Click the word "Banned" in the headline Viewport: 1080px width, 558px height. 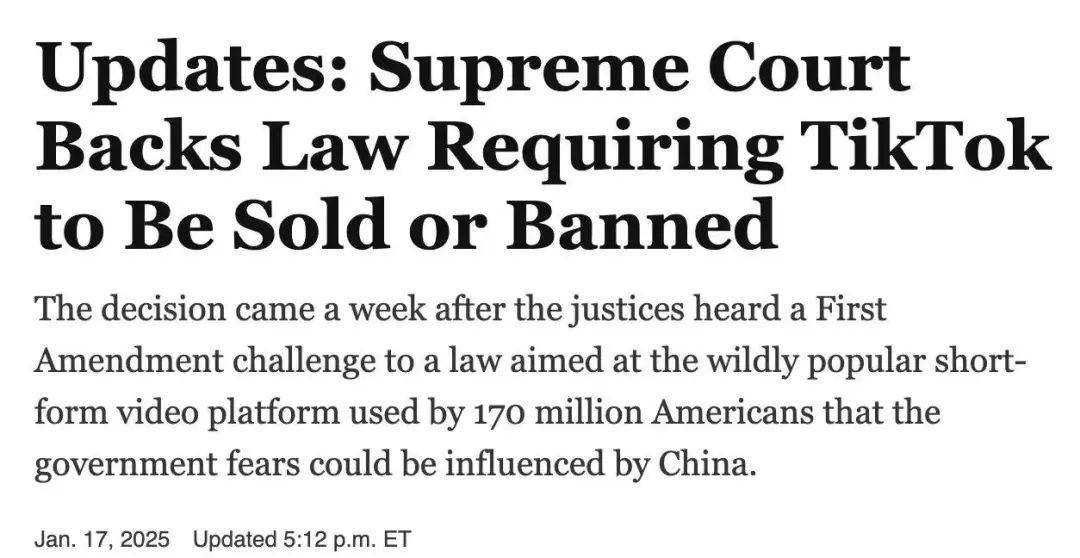coord(642,225)
